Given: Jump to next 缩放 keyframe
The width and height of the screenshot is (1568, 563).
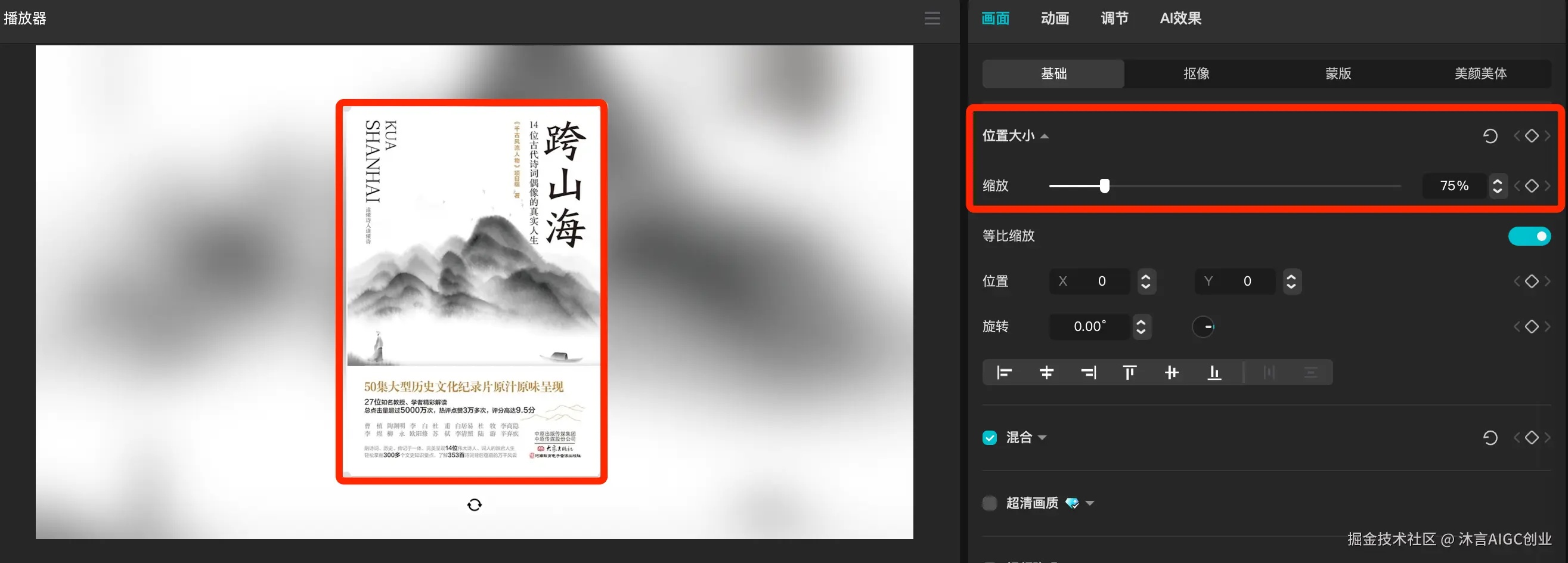Looking at the screenshot, I should pos(1547,185).
